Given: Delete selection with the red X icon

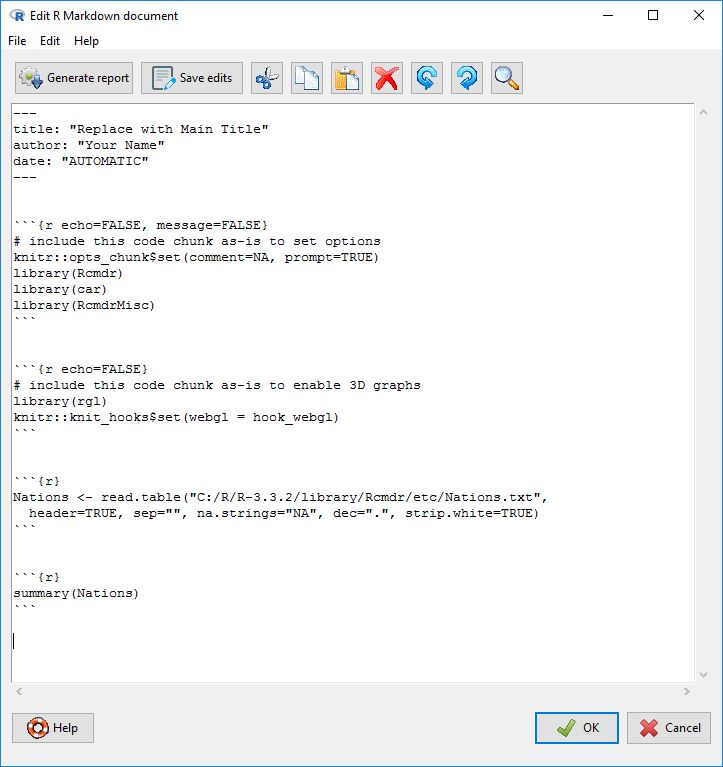Looking at the screenshot, I should pyautogui.click(x=387, y=78).
